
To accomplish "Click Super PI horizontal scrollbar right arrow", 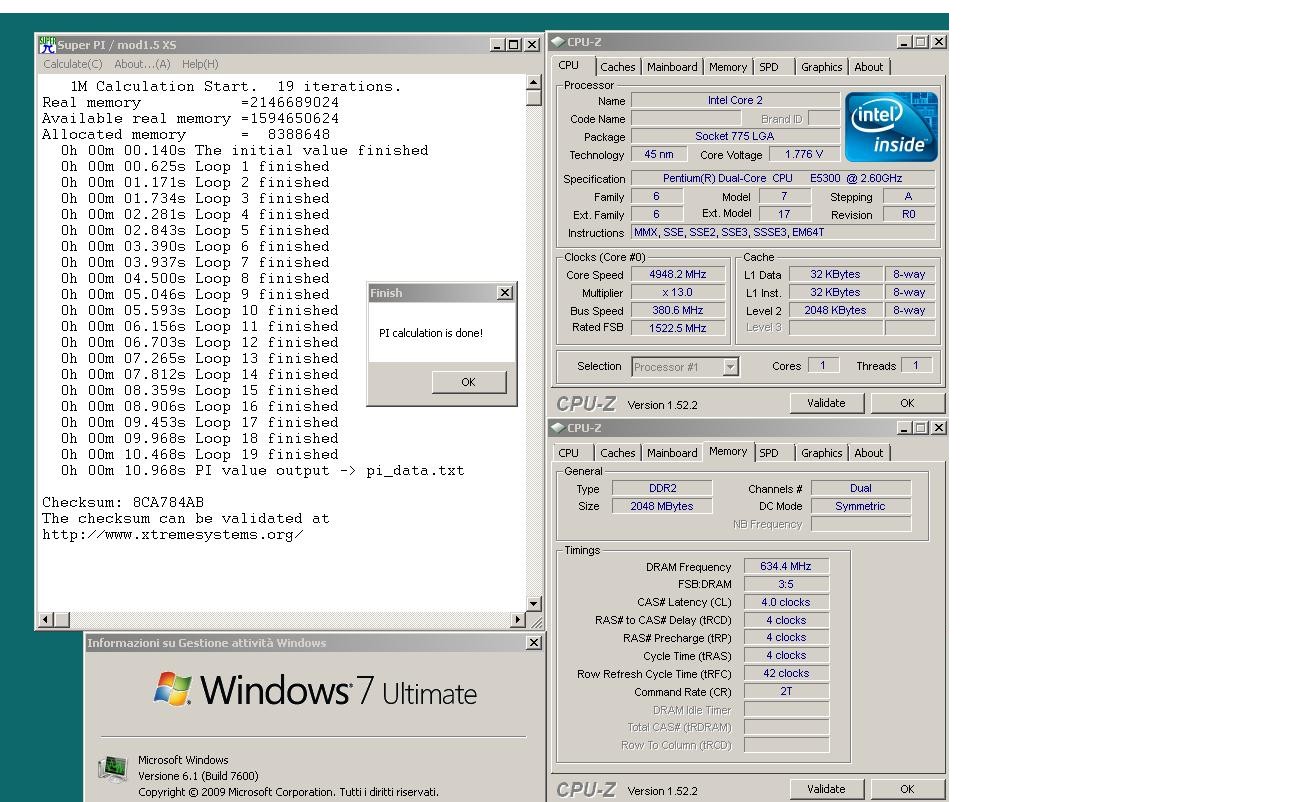I will [518, 620].
